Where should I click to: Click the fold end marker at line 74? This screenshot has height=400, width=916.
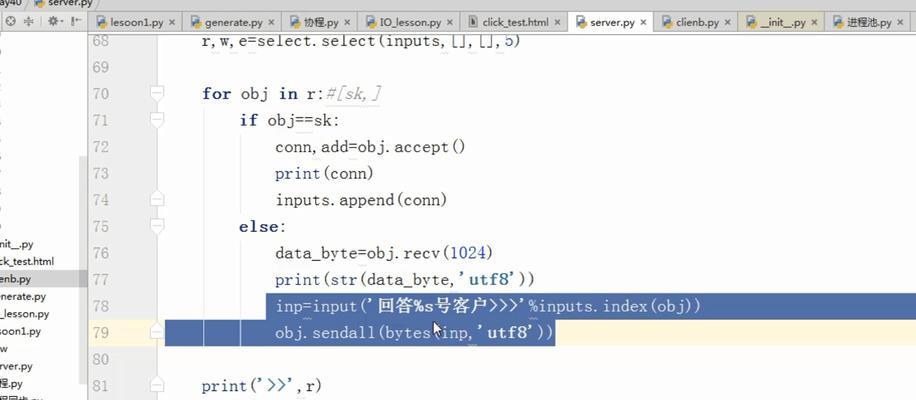coord(157,200)
